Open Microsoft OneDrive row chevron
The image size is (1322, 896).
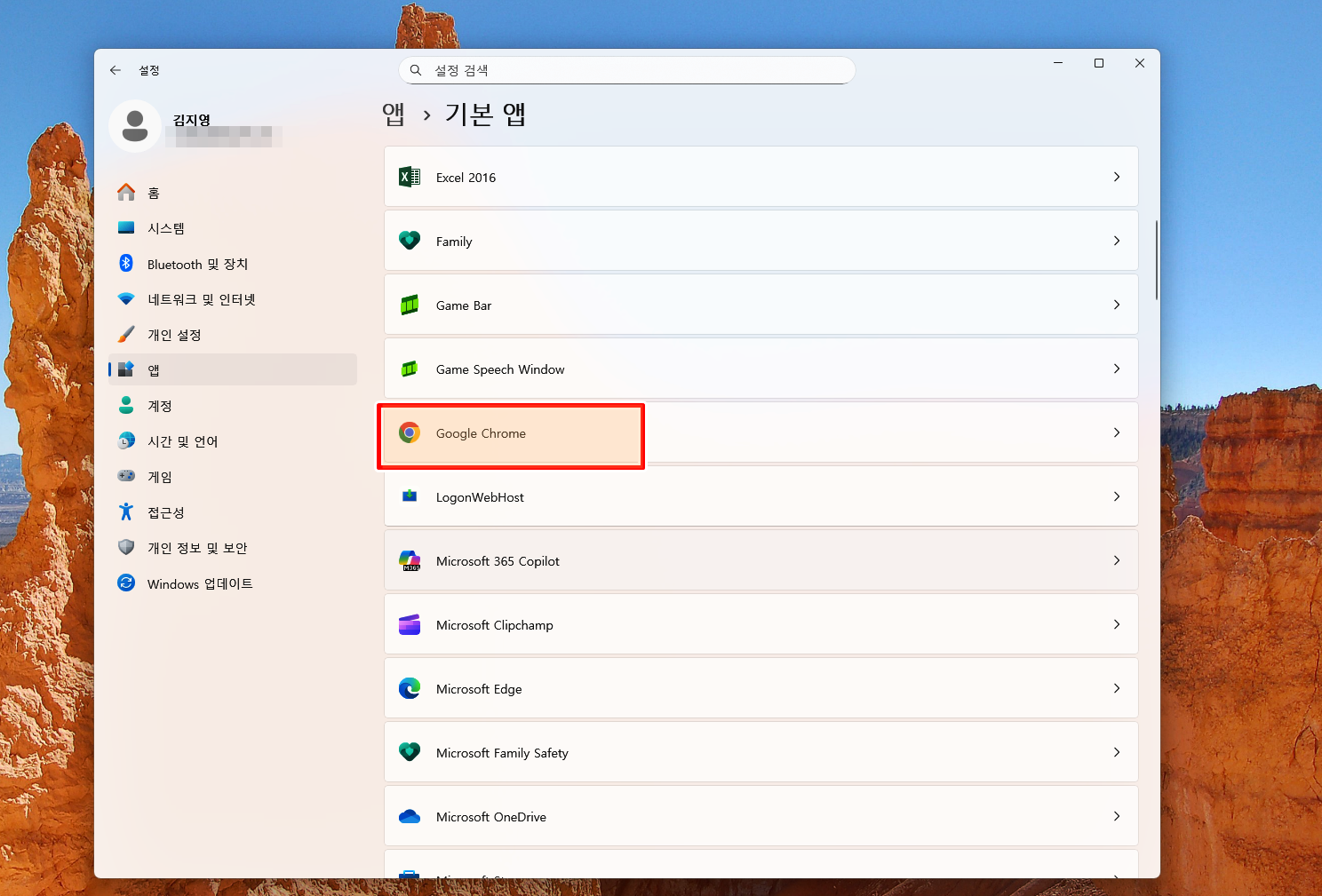point(1117,816)
